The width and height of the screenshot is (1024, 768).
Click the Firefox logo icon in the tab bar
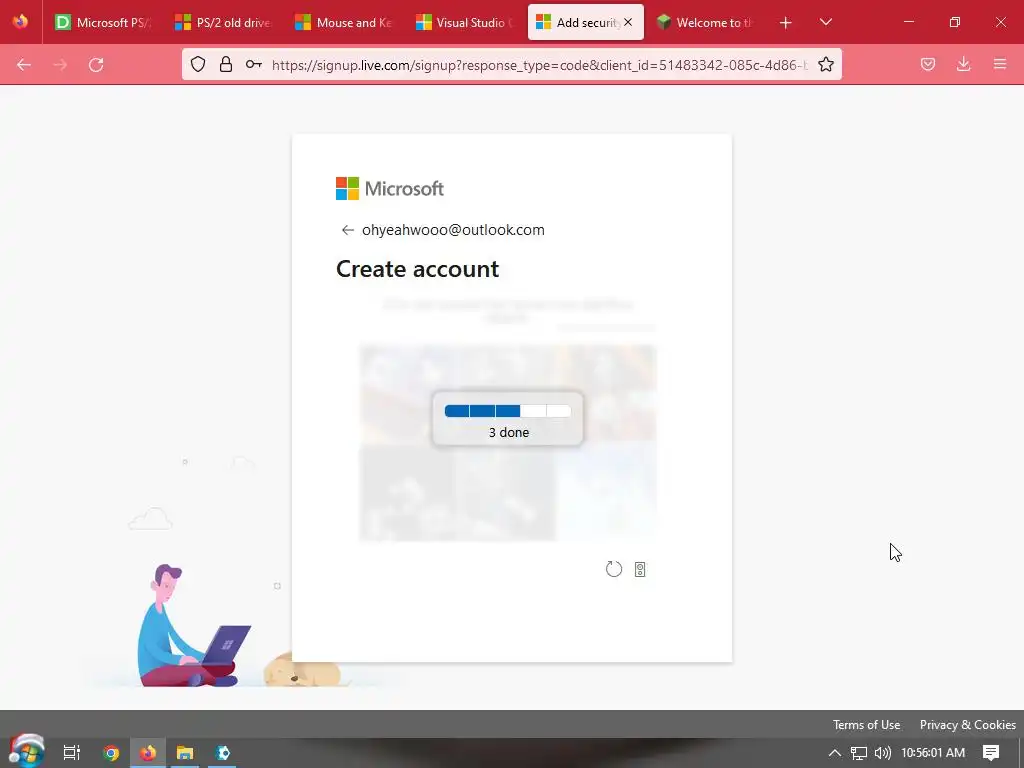pyautogui.click(x=20, y=22)
